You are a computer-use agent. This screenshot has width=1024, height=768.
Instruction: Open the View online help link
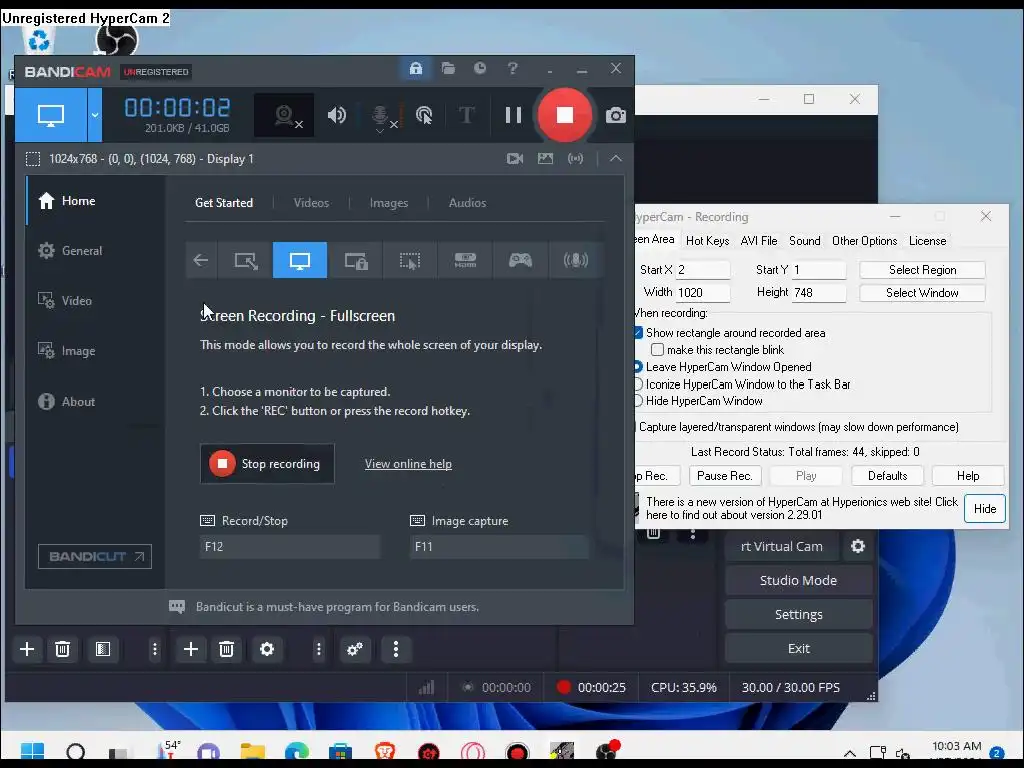408,464
